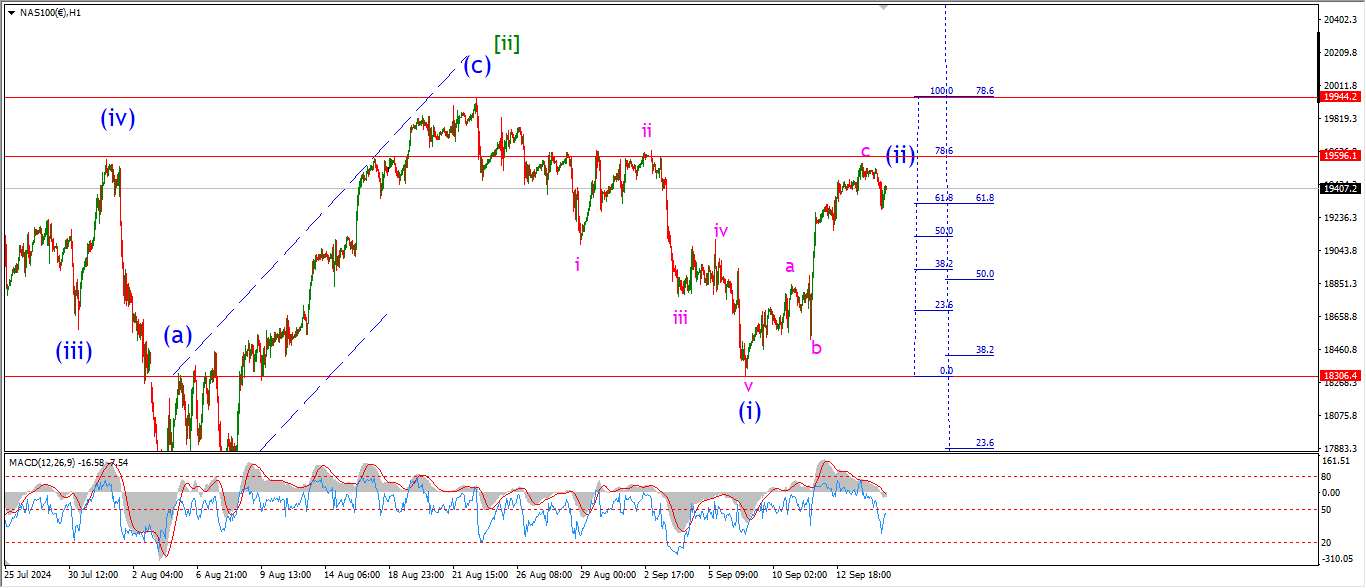Click the grey chart shift triangle marker
Screen dimensions: 1366x588
click(x=883, y=6)
